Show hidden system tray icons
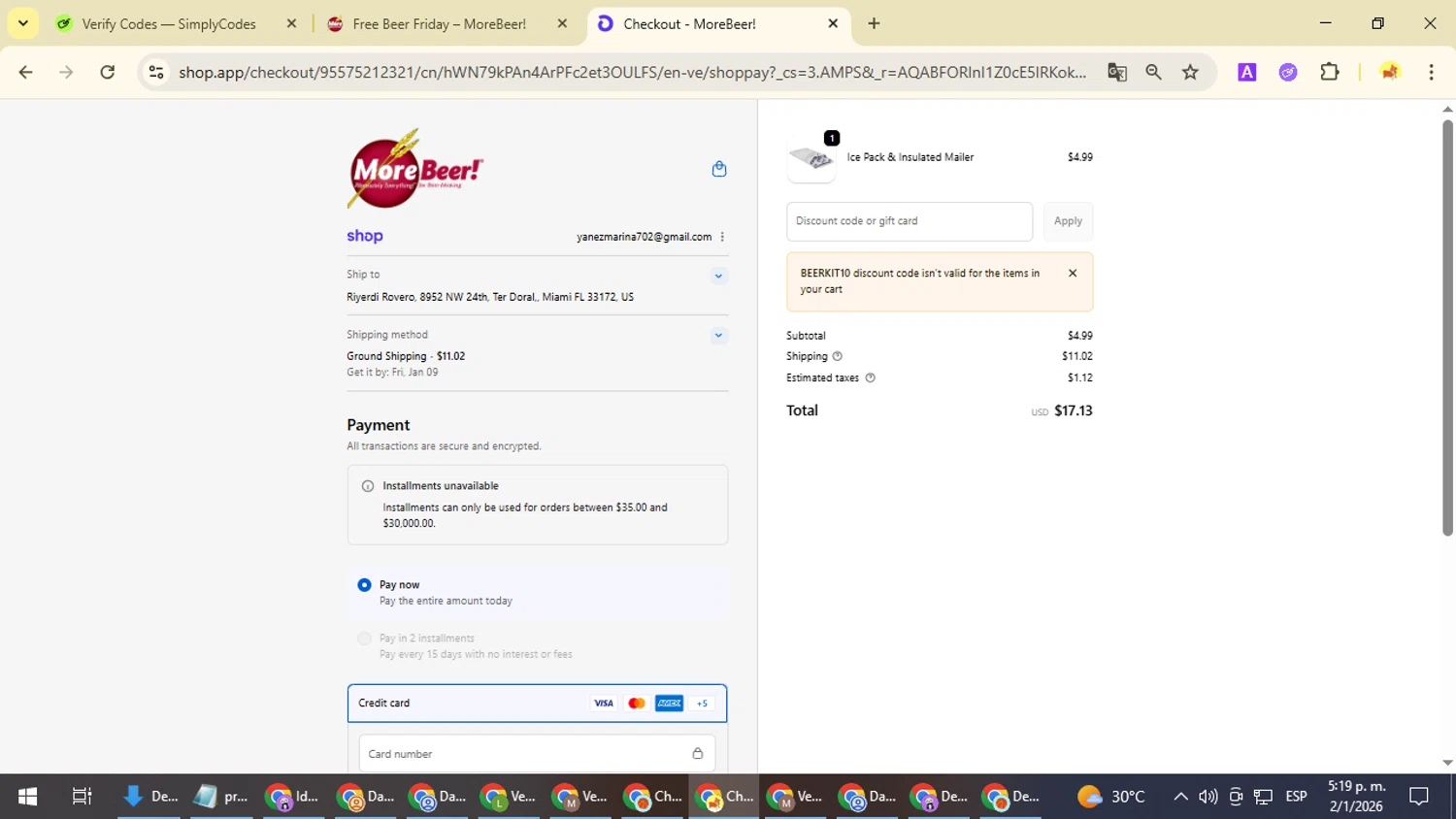The height and width of the screenshot is (819, 1456). (1180, 797)
